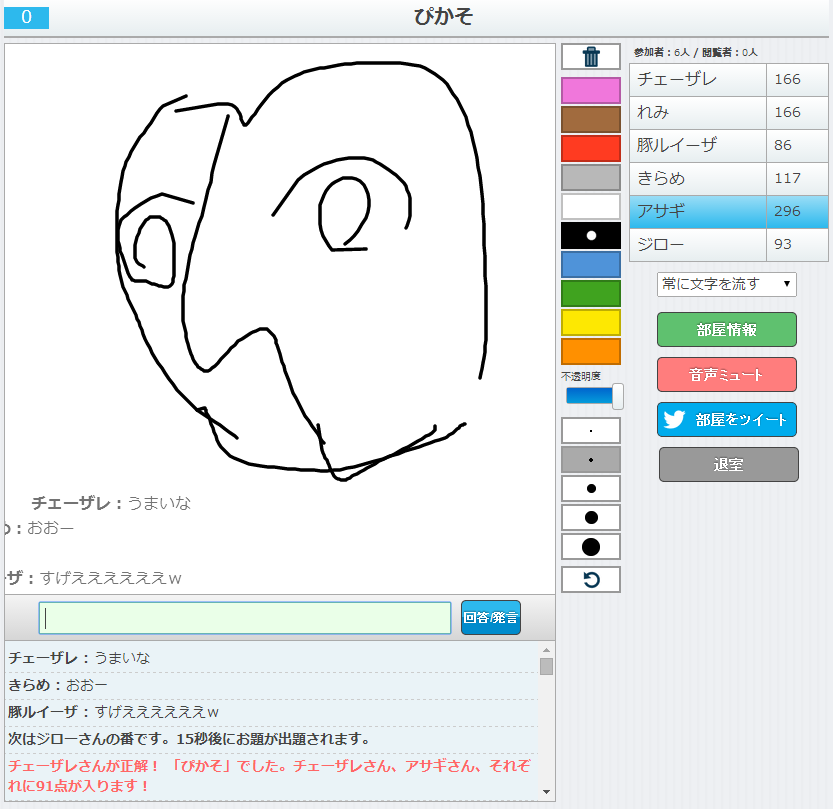Click the 回答/発言 submit button
The image size is (833, 809).
[491, 618]
